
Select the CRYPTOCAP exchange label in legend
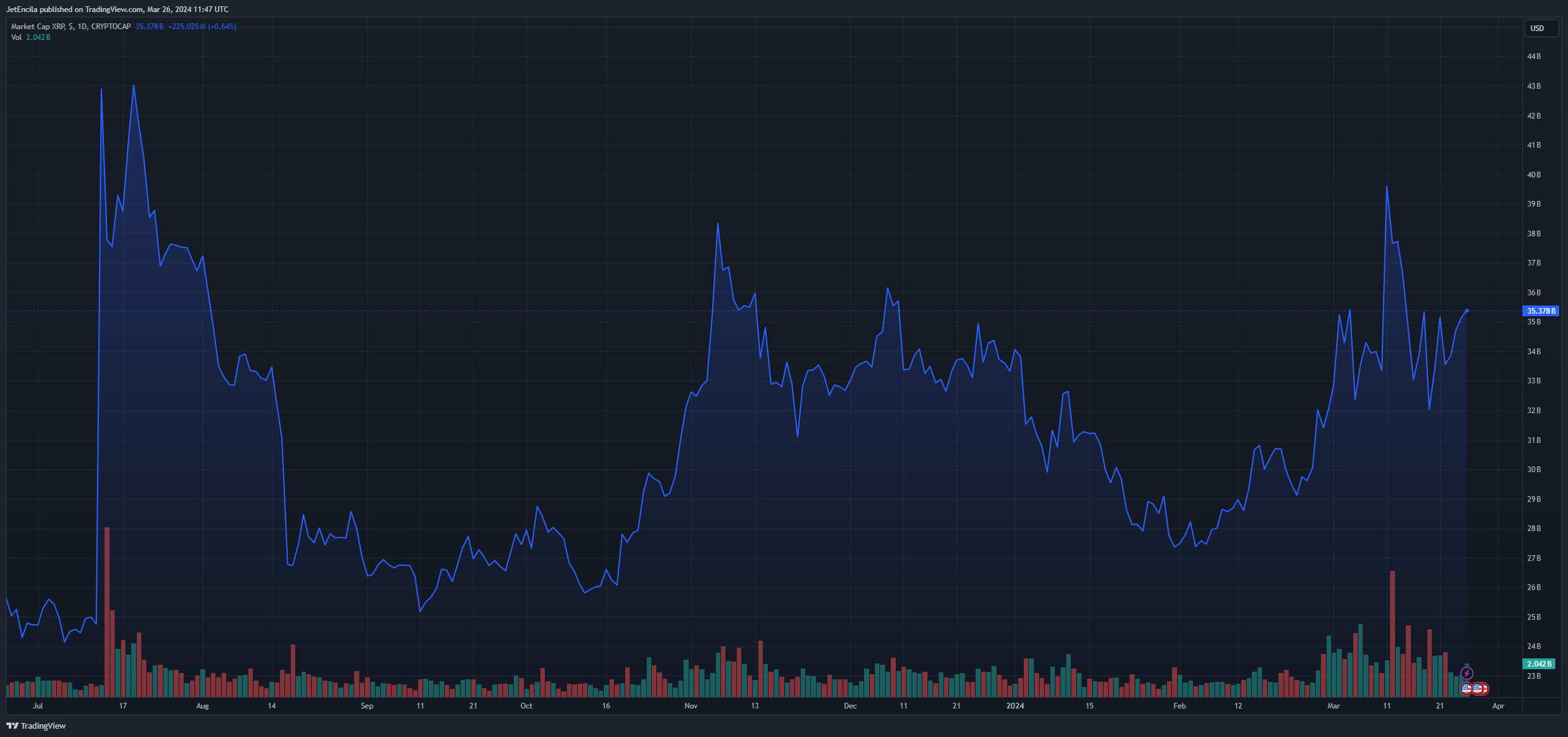pos(112,27)
